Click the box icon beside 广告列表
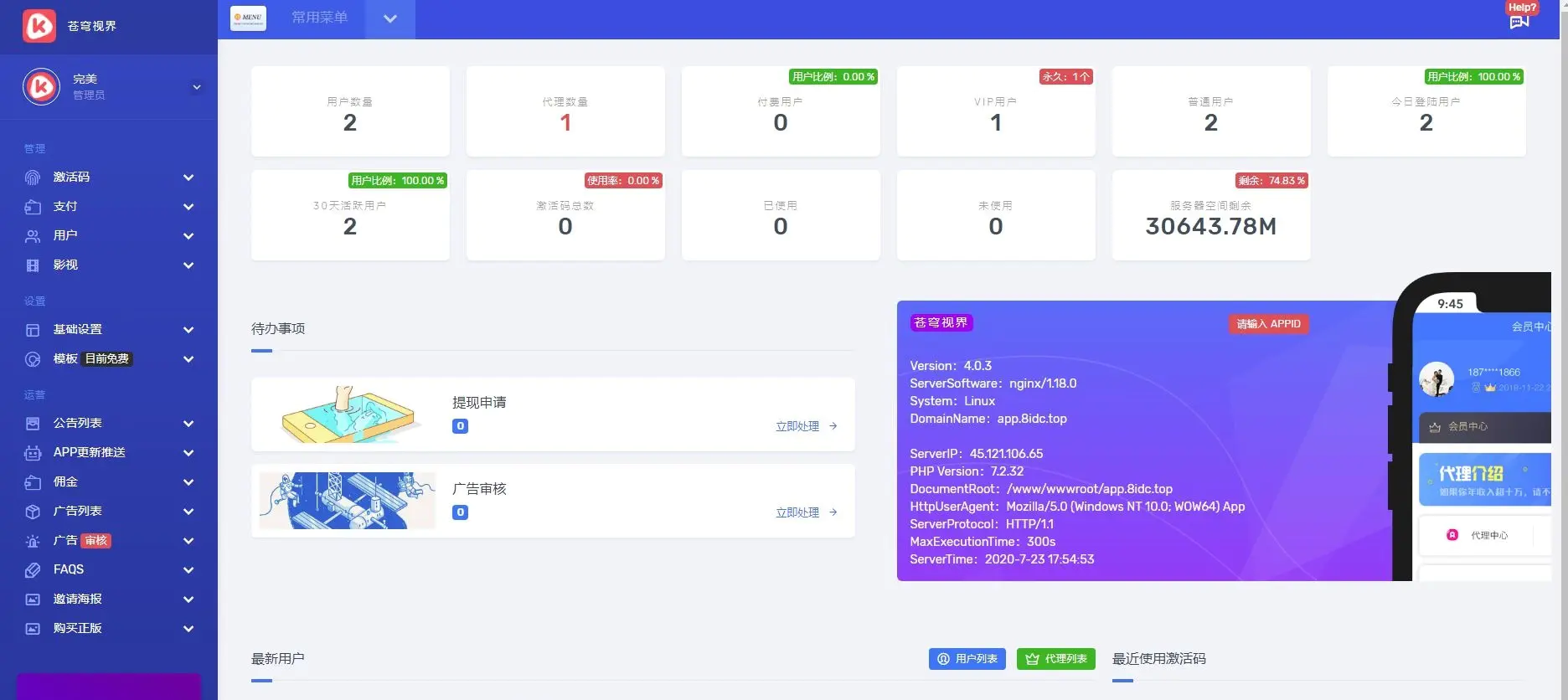 33,512
